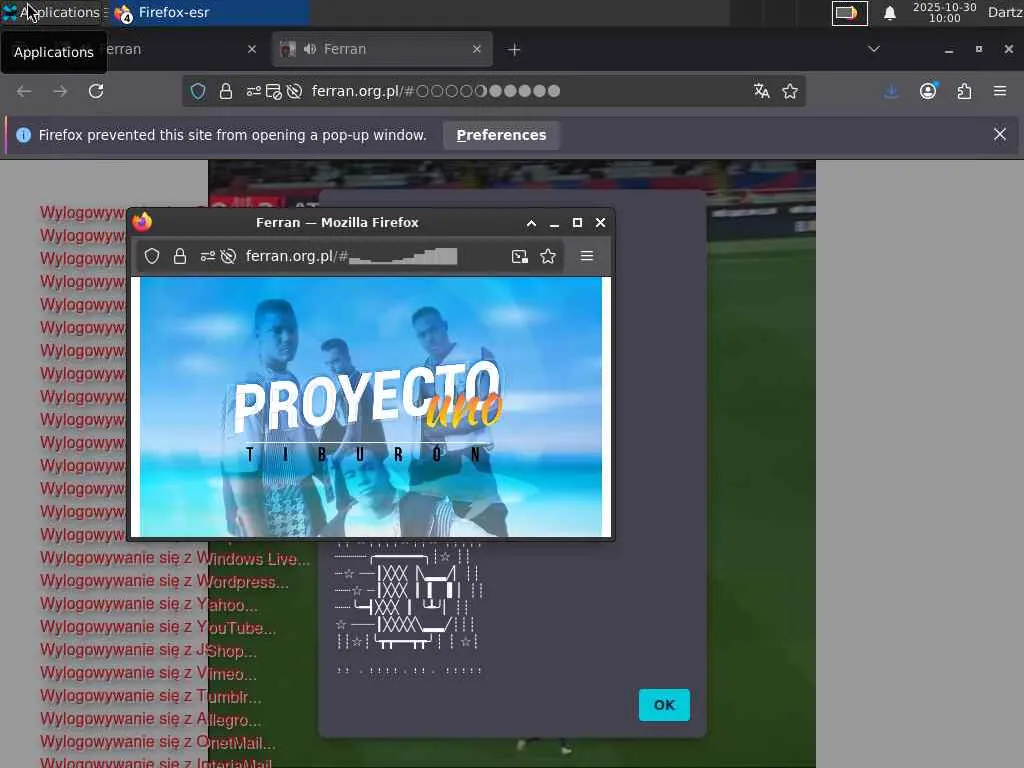Roll up the pop-up window with the caret button
The width and height of the screenshot is (1024, 768).
tap(532, 223)
